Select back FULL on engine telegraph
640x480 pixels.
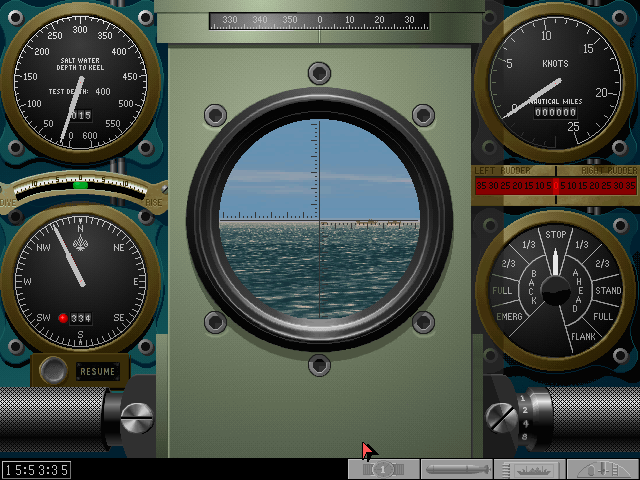[501, 291]
